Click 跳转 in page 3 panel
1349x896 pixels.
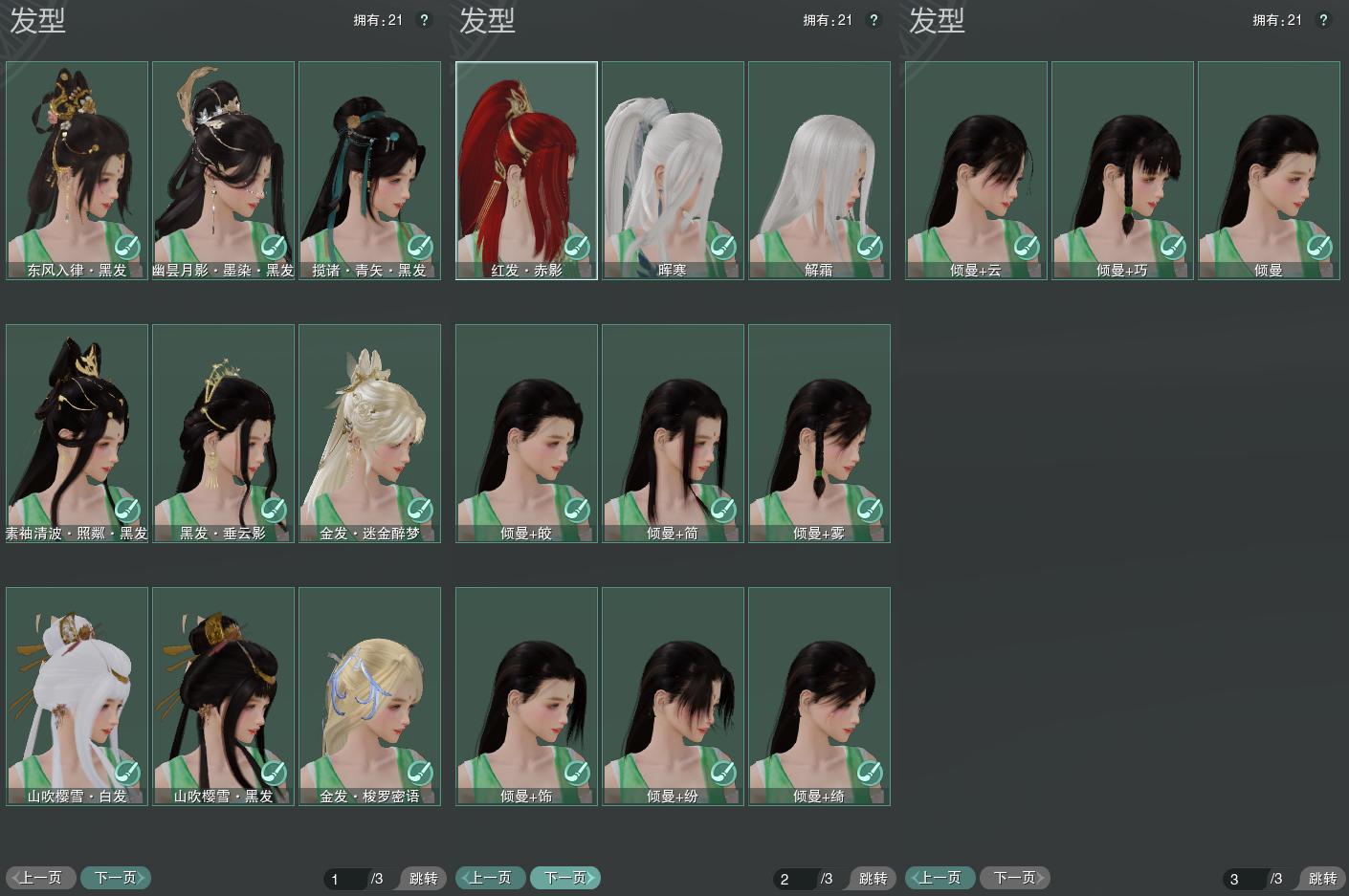pyautogui.click(x=1321, y=879)
